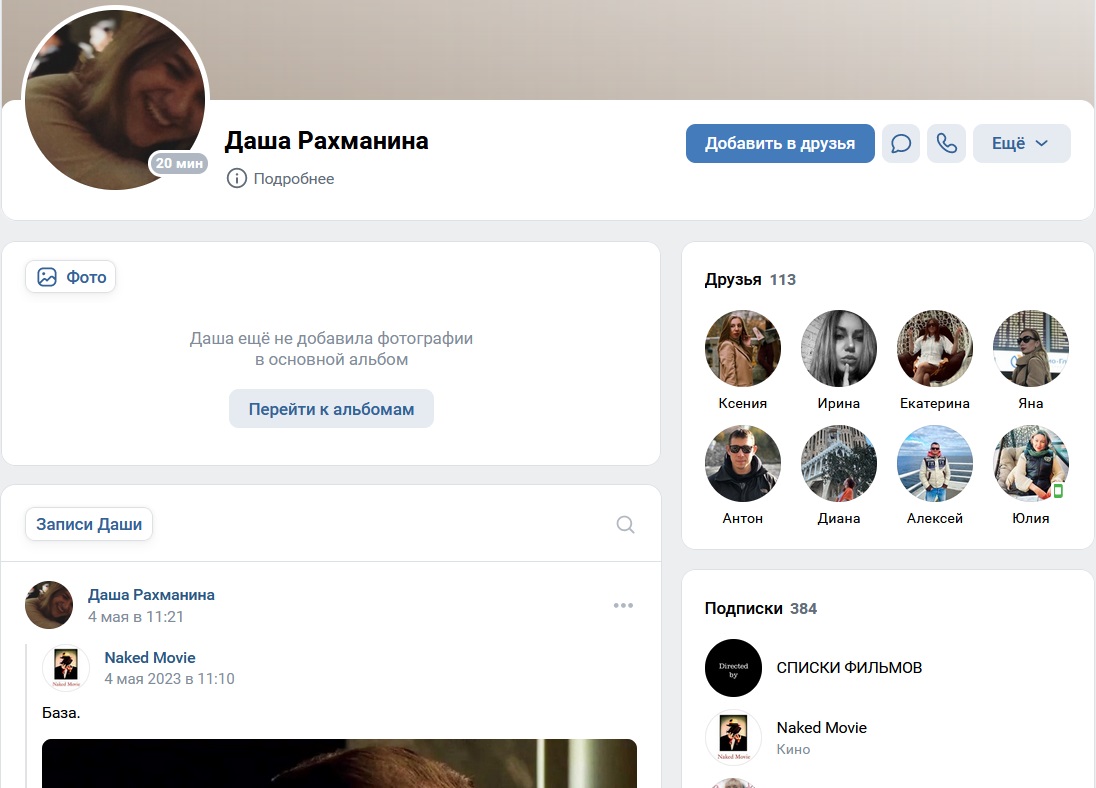Viewport: 1096px width, 788px height.
Task: Open Подписки 384 subscriptions heading
Action: pos(760,608)
